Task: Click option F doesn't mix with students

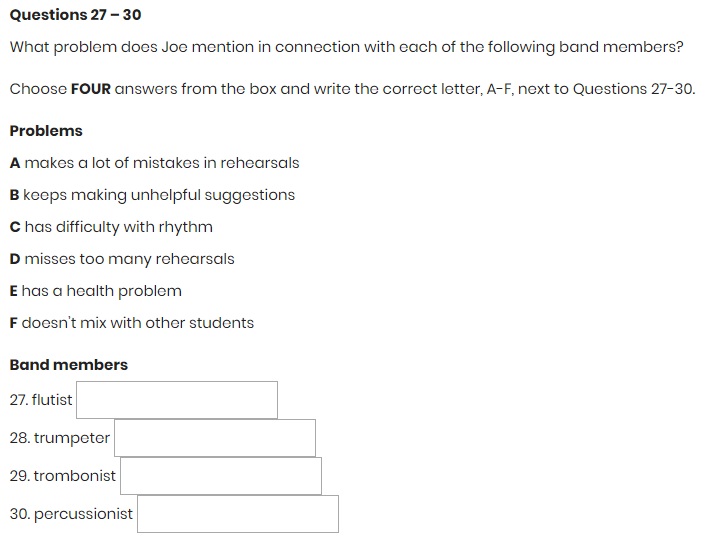Action: click(132, 323)
